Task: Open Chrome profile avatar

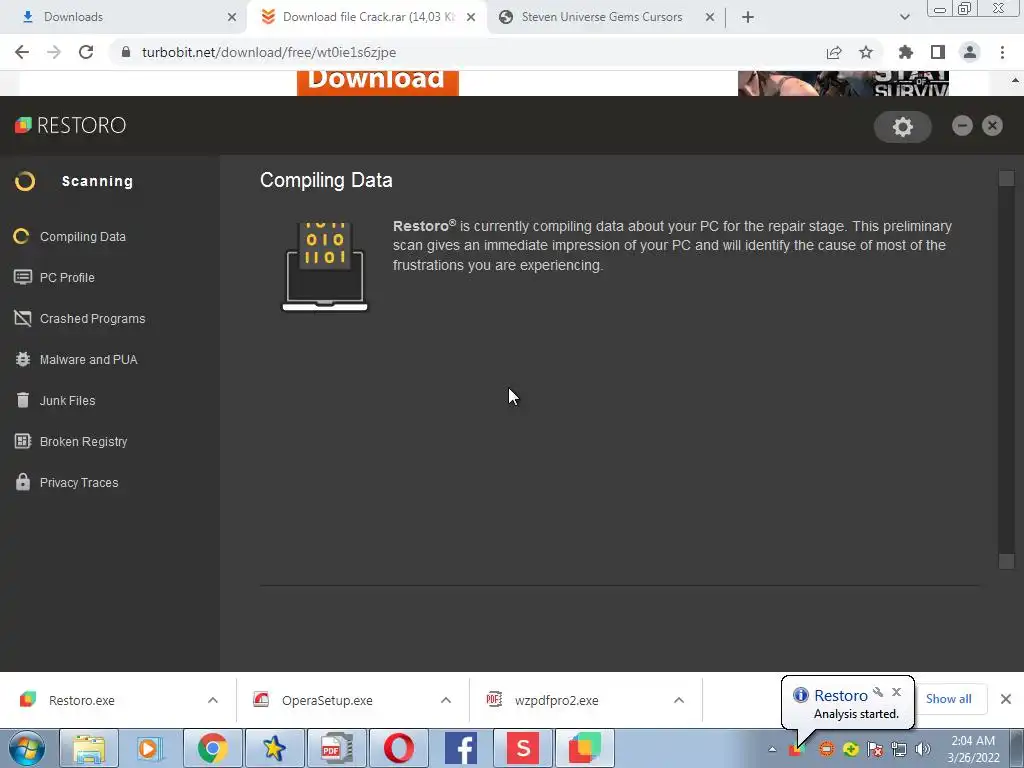Action: (x=970, y=52)
